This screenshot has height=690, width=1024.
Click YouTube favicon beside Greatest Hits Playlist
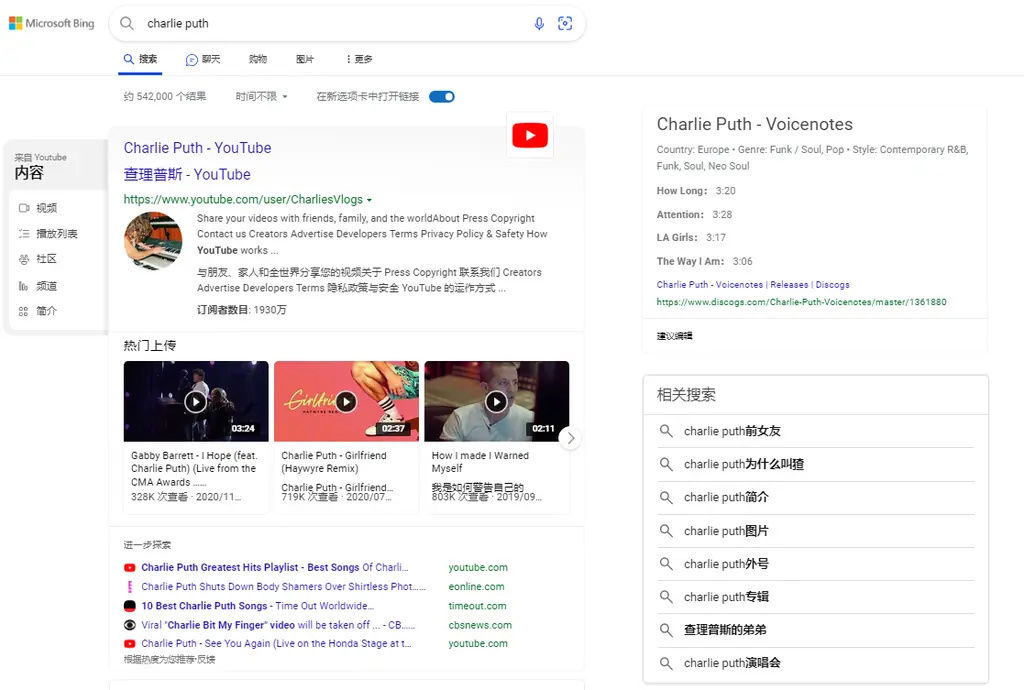(129, 568)
